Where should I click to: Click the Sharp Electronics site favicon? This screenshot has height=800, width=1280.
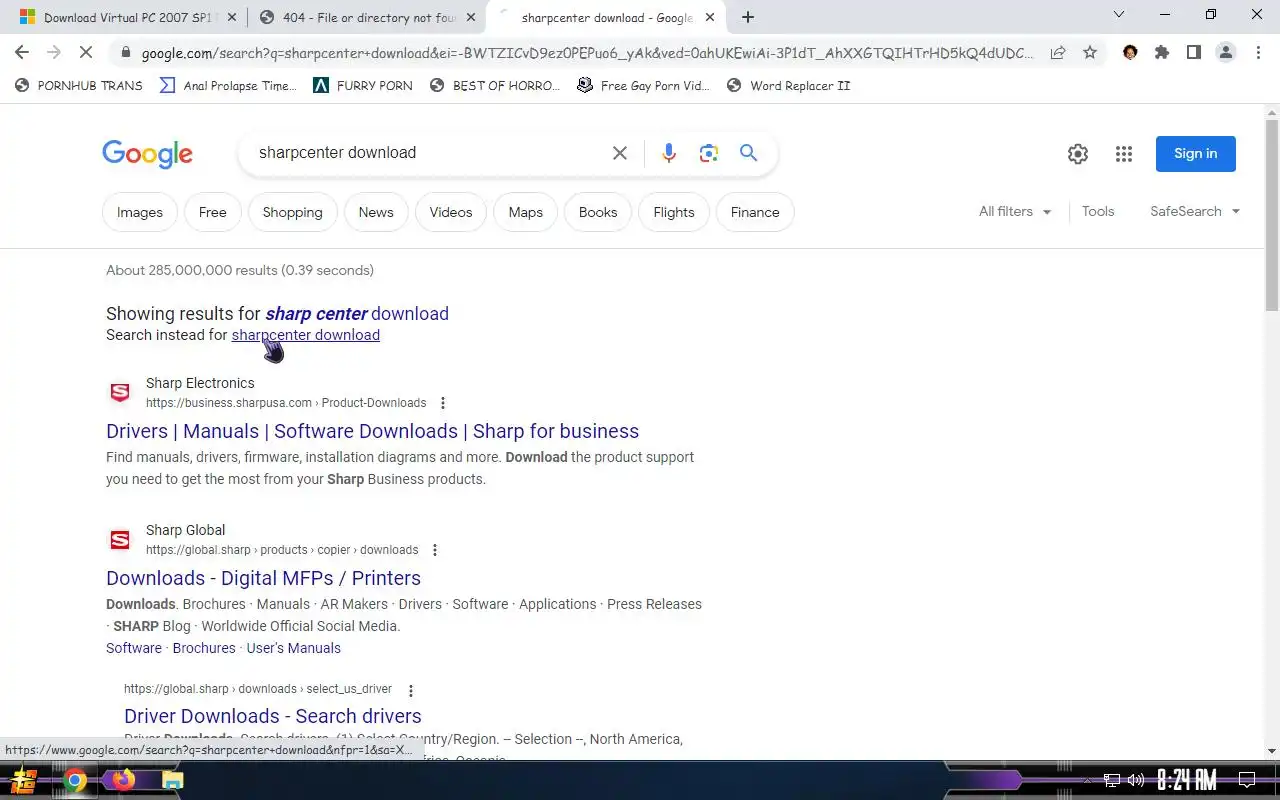120,393
